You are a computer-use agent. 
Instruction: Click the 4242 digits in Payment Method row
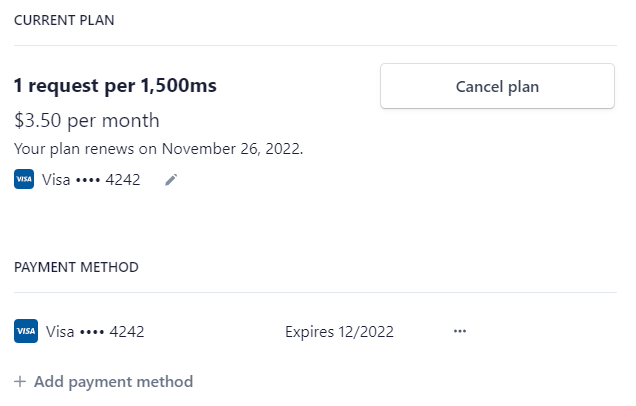click(x=127, y=332)
